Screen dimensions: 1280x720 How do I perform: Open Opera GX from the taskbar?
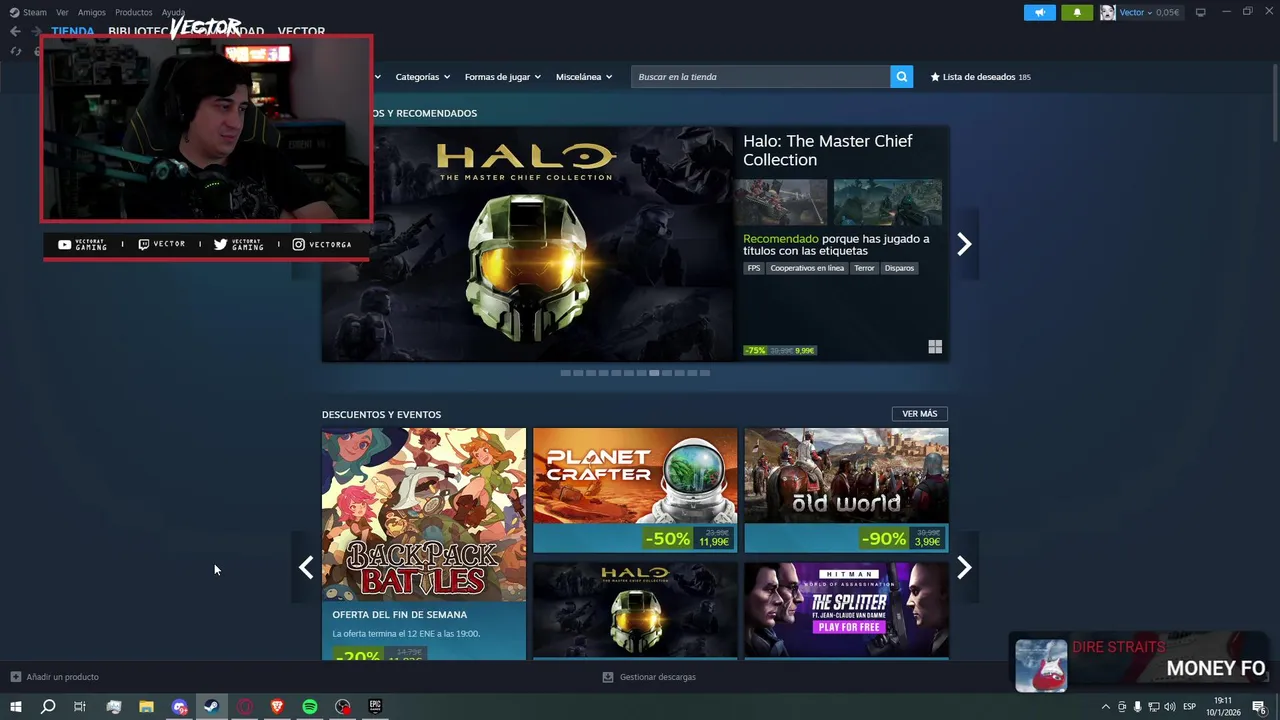coord(244,707)
